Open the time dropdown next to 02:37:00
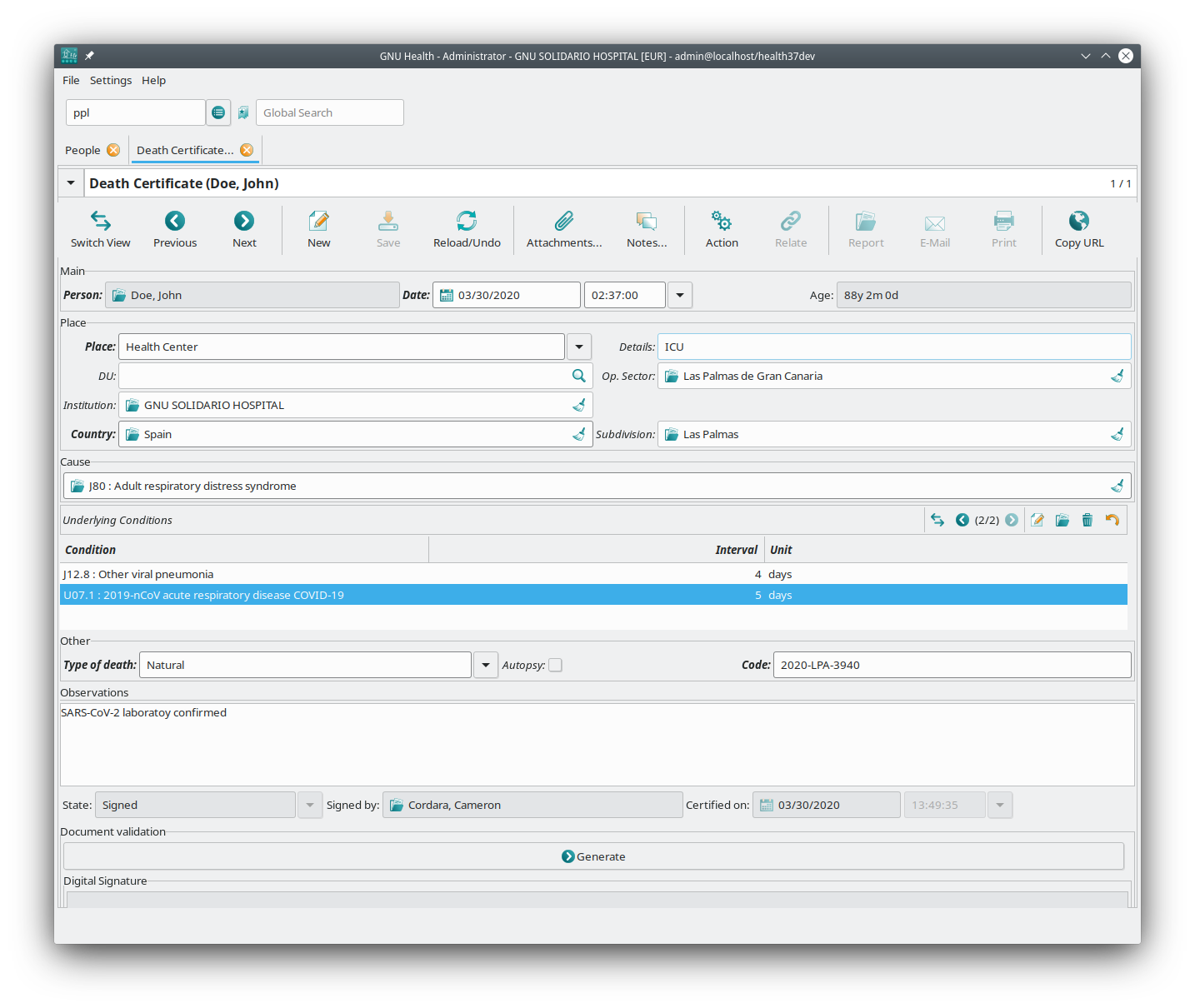The height and width of the screenshot is (1008, 1195). (680, 295)
